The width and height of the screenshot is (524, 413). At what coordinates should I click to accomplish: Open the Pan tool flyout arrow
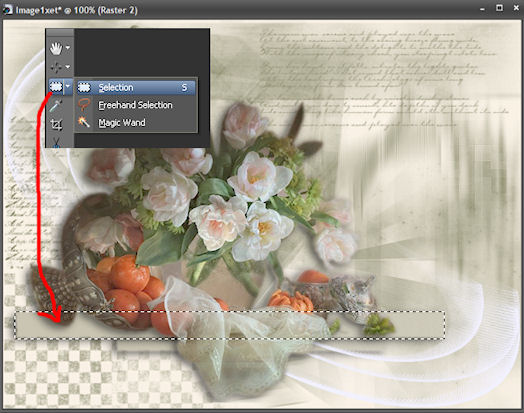(68, 48)
